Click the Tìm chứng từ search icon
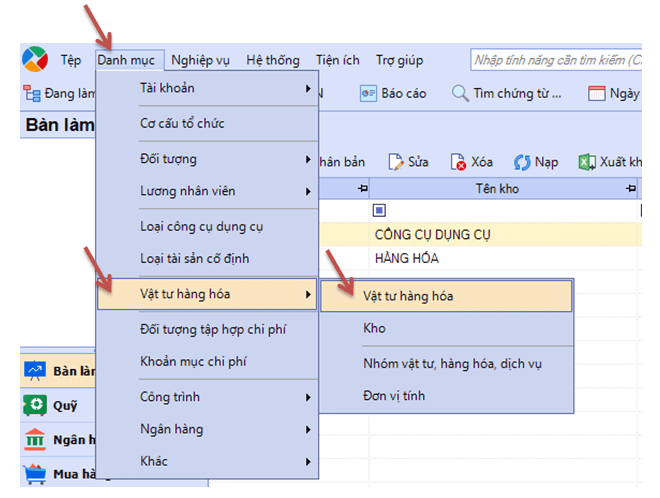 click(460, 94)
